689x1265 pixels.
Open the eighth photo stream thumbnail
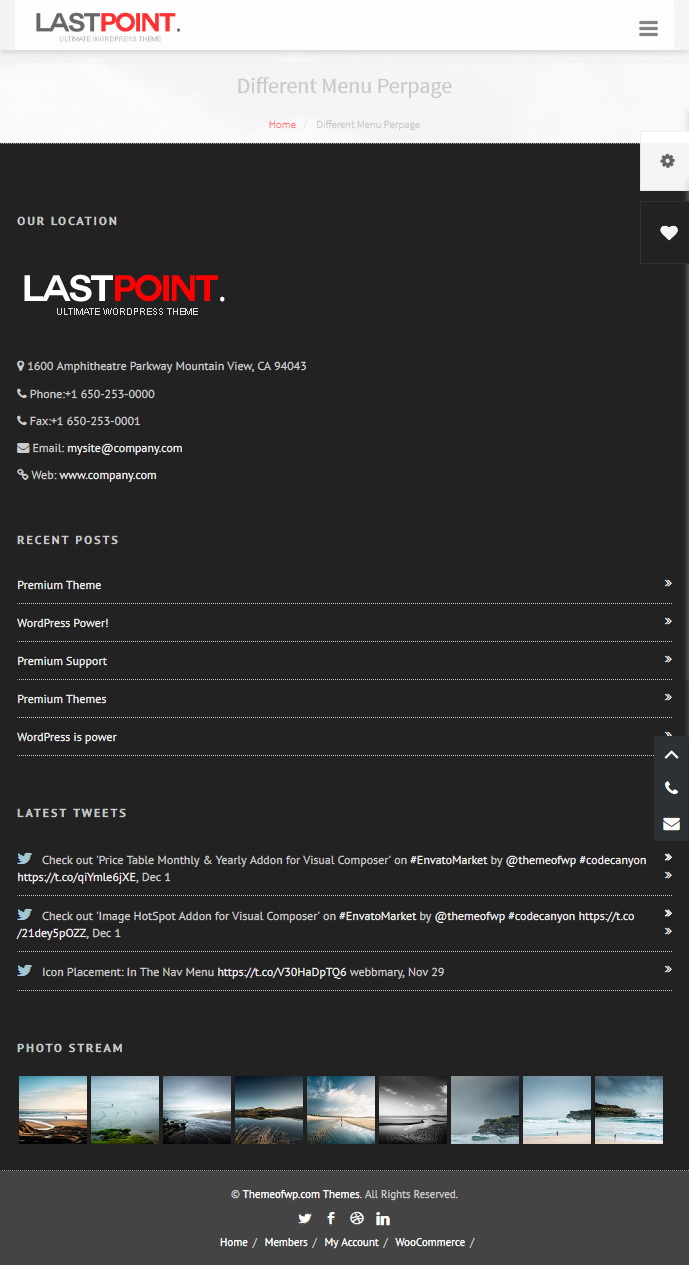557,1109
